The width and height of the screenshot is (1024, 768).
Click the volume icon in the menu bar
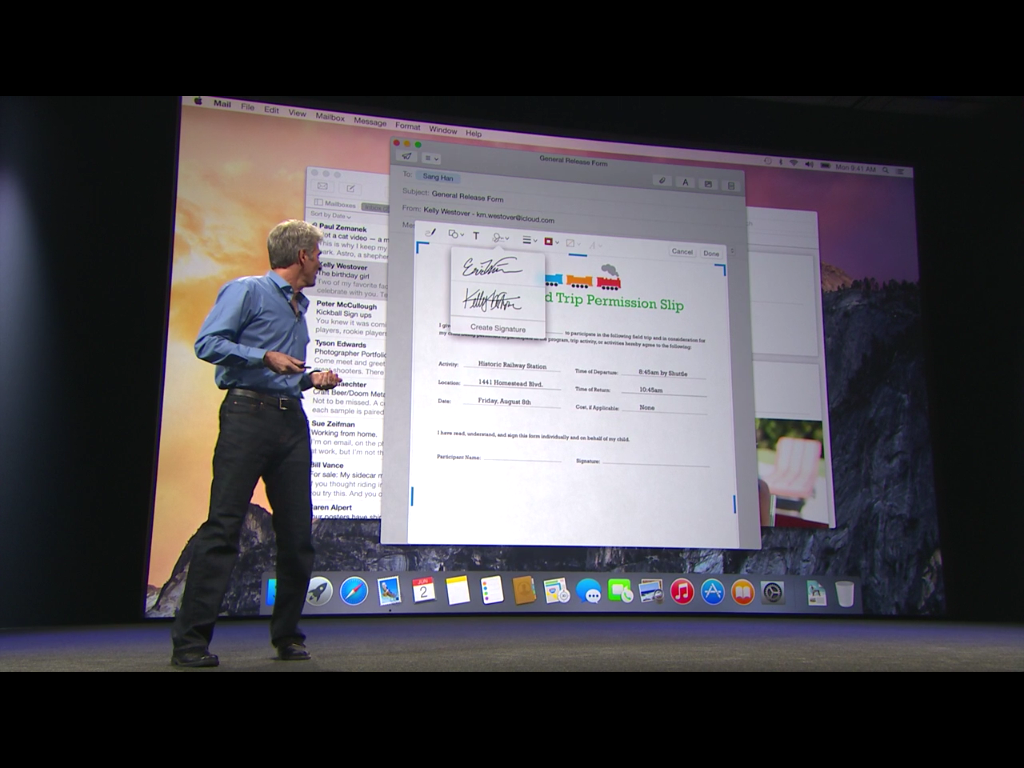click(810, 165)
